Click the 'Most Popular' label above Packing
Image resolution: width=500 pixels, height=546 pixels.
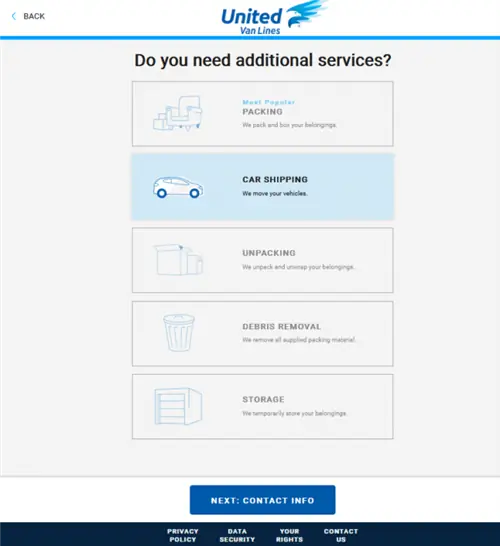268,102
